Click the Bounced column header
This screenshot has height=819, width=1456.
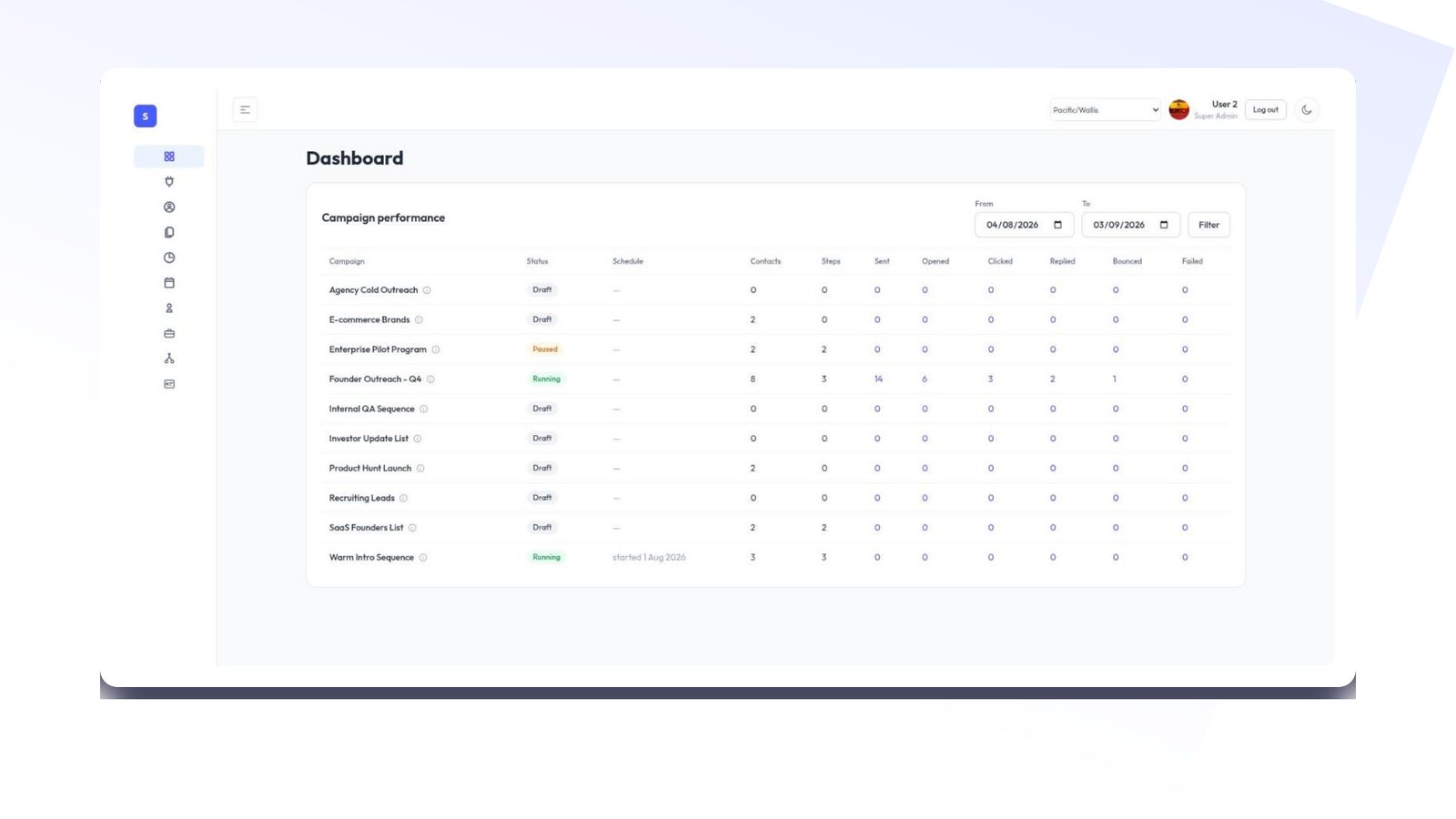point(1127,261)
